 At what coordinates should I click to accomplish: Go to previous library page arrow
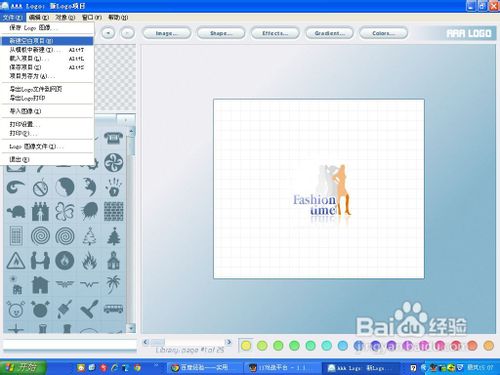(146, 342)
